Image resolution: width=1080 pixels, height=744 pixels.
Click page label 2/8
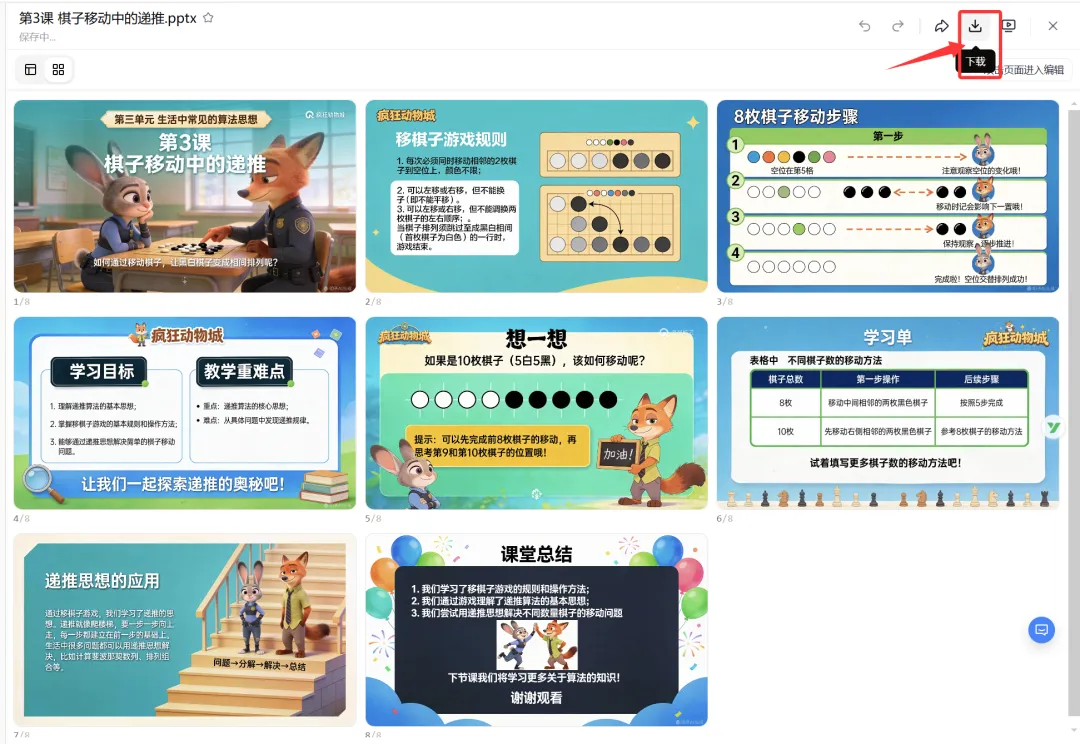[x=373, y=302]
